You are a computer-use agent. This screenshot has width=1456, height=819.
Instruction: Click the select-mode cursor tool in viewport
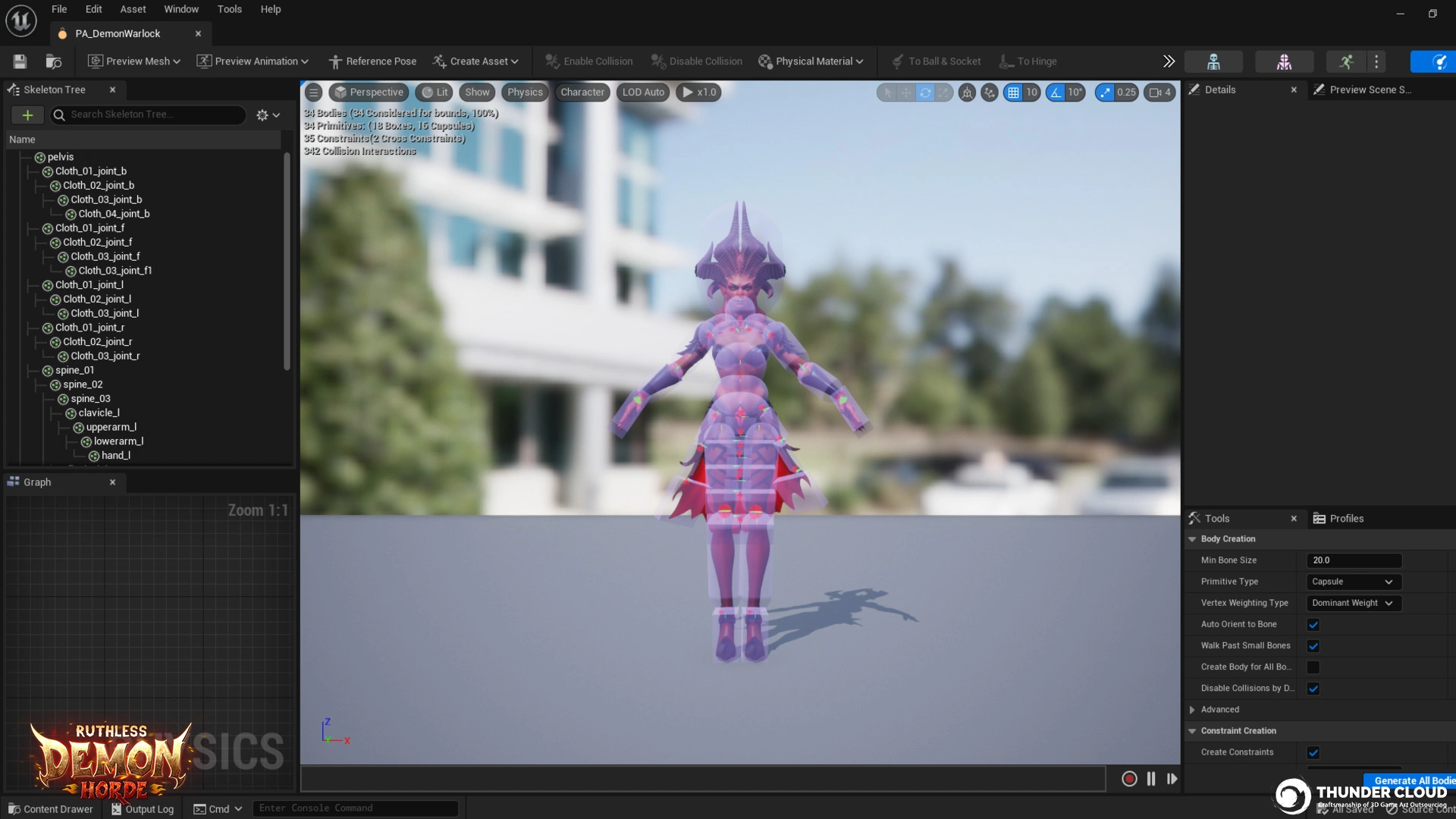(x=887, y=93)
